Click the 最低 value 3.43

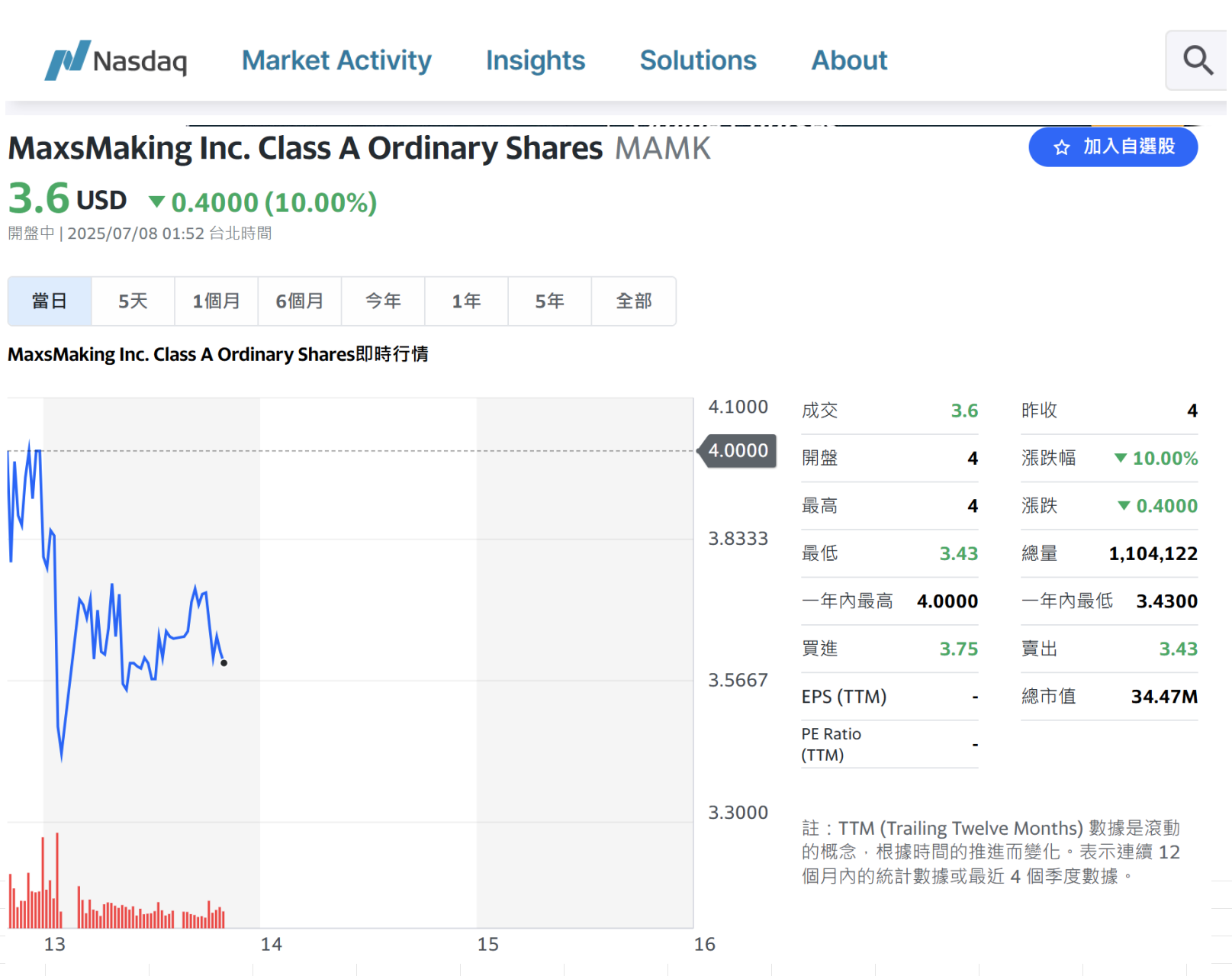tap(958, 553)
